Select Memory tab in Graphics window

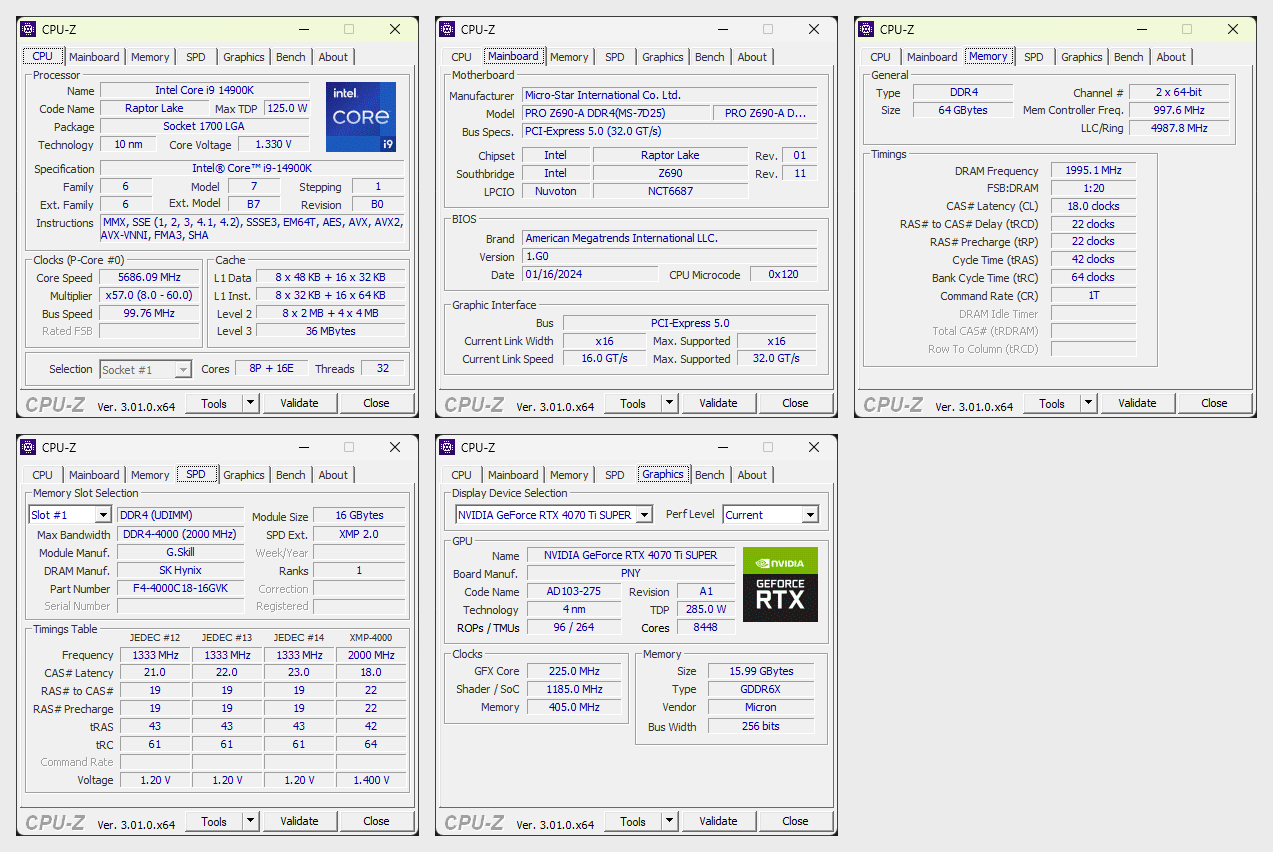click(x=569, y=475)
